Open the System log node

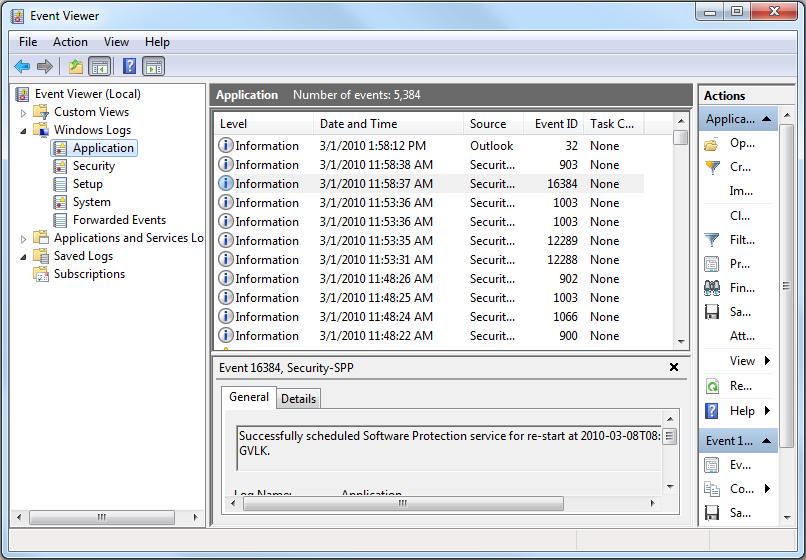click(91, 202)
